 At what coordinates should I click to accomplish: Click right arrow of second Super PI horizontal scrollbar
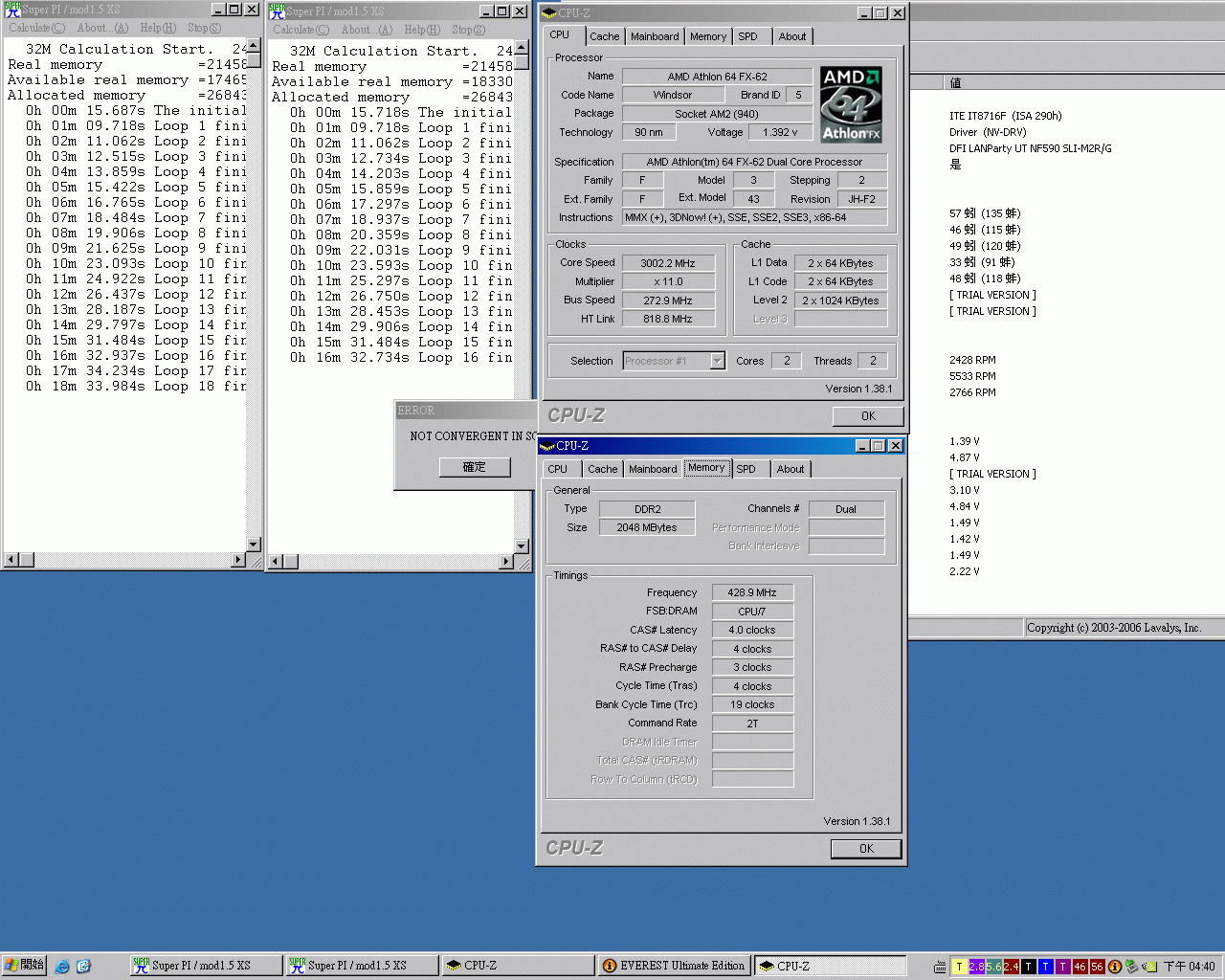click(x=506, y=561)
